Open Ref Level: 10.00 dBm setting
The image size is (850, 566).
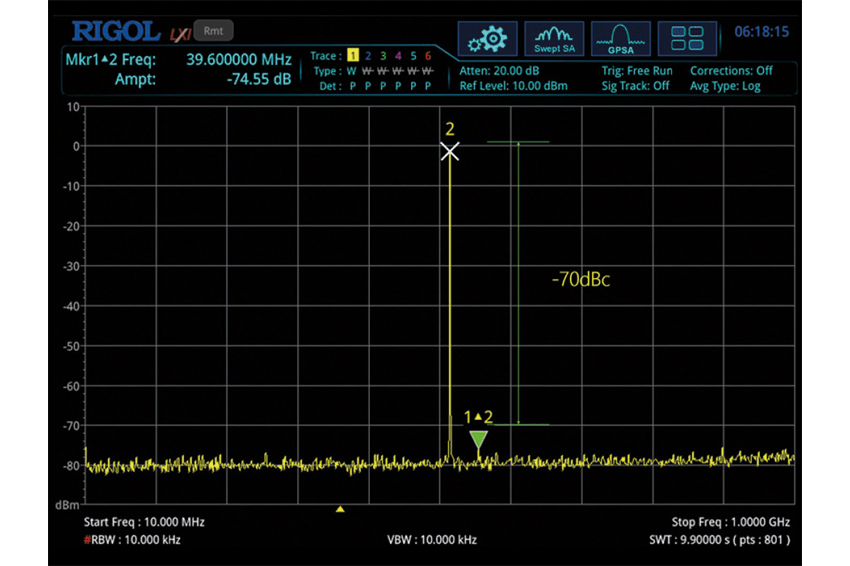coord(513,86)
